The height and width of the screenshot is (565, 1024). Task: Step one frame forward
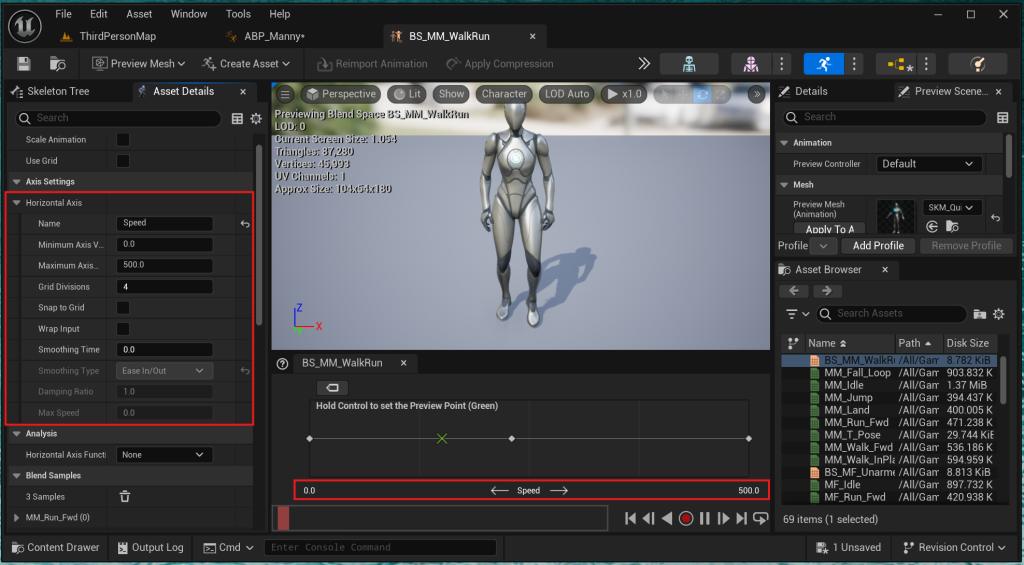click(x=723, y=518)
